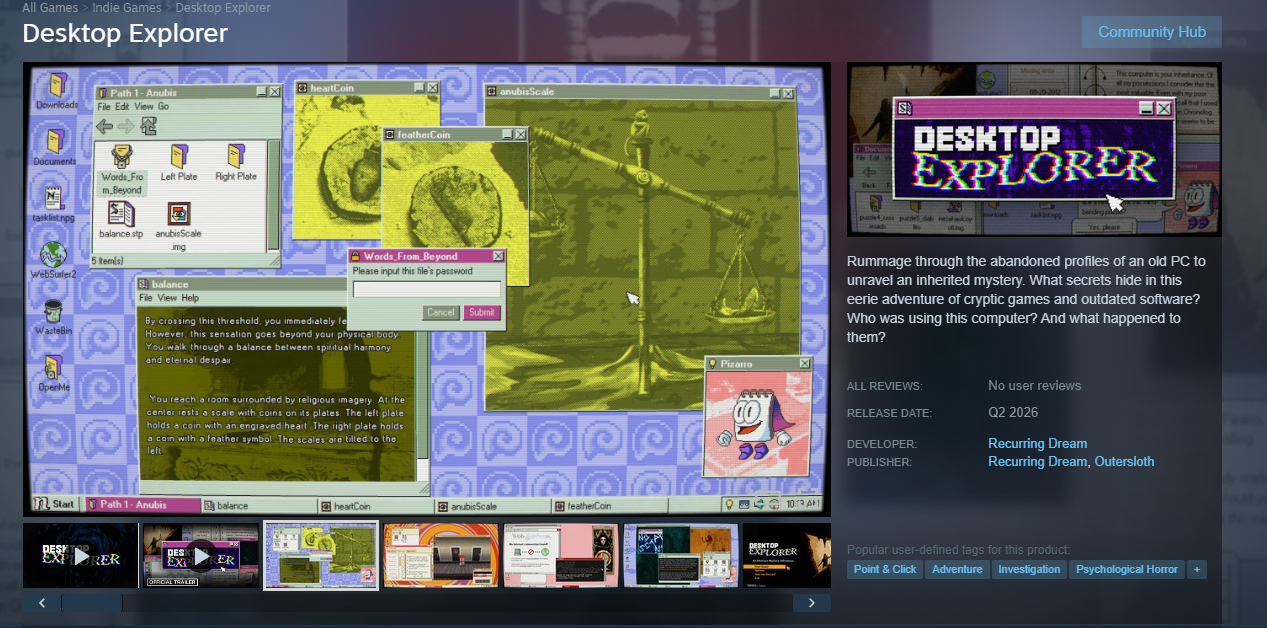Viewport: 1267px width, 628px height.
Task: Click the 'Q2 2026' release date text
Action: pos(1013,413)
